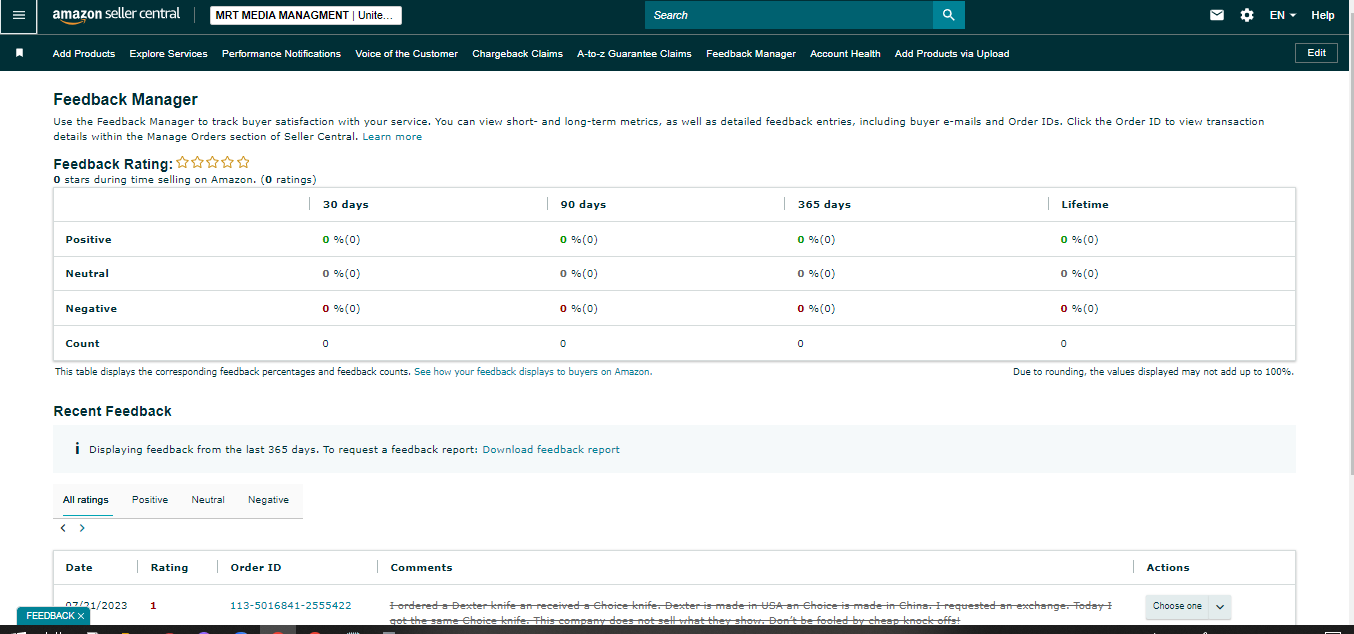Click the bookmark icon in favorites bar
The image size is (1354, 634).
(x=19, y=53)
